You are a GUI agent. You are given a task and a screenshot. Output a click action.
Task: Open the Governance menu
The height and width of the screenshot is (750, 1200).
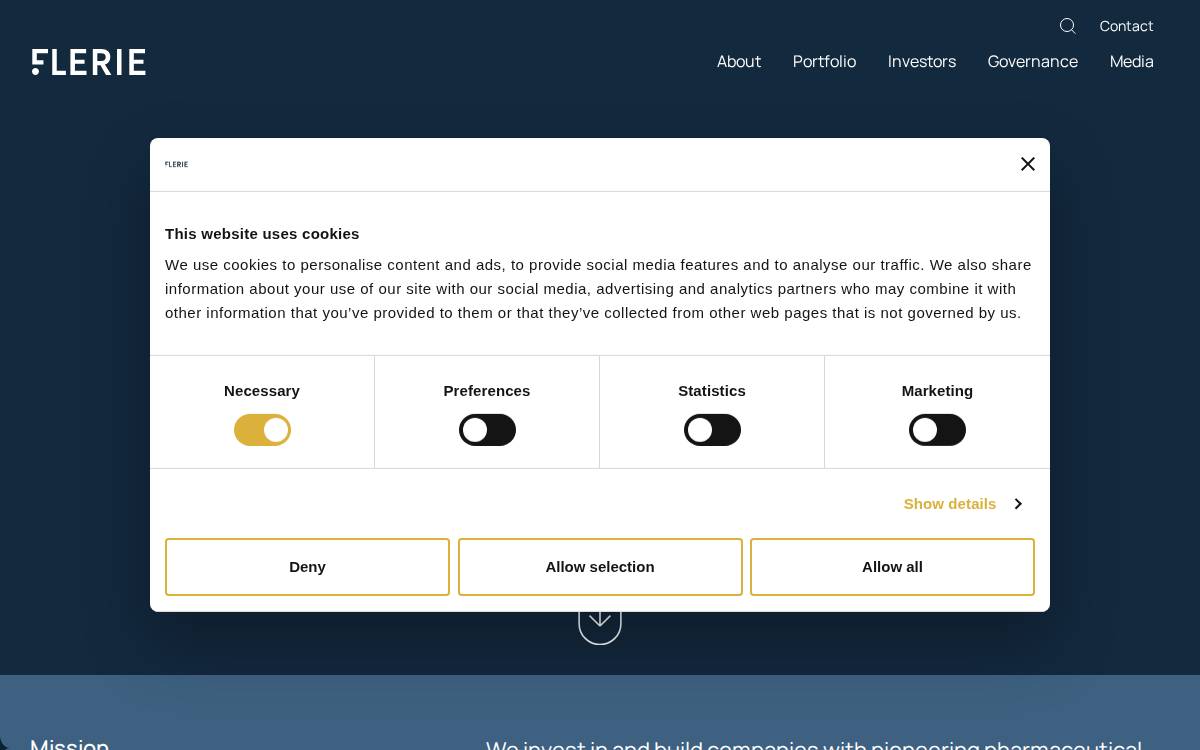click(1033, 62)
